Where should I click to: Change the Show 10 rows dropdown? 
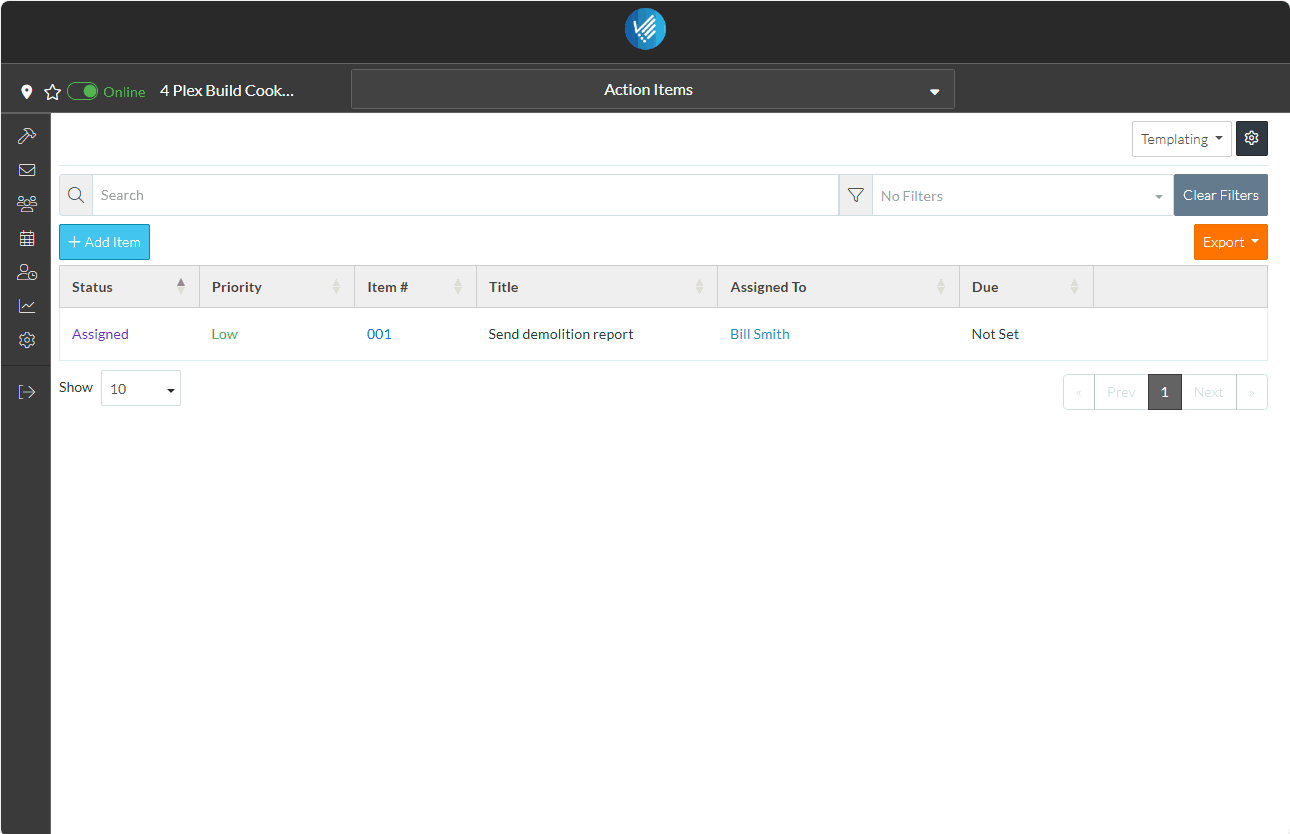[x=141, y=388]
